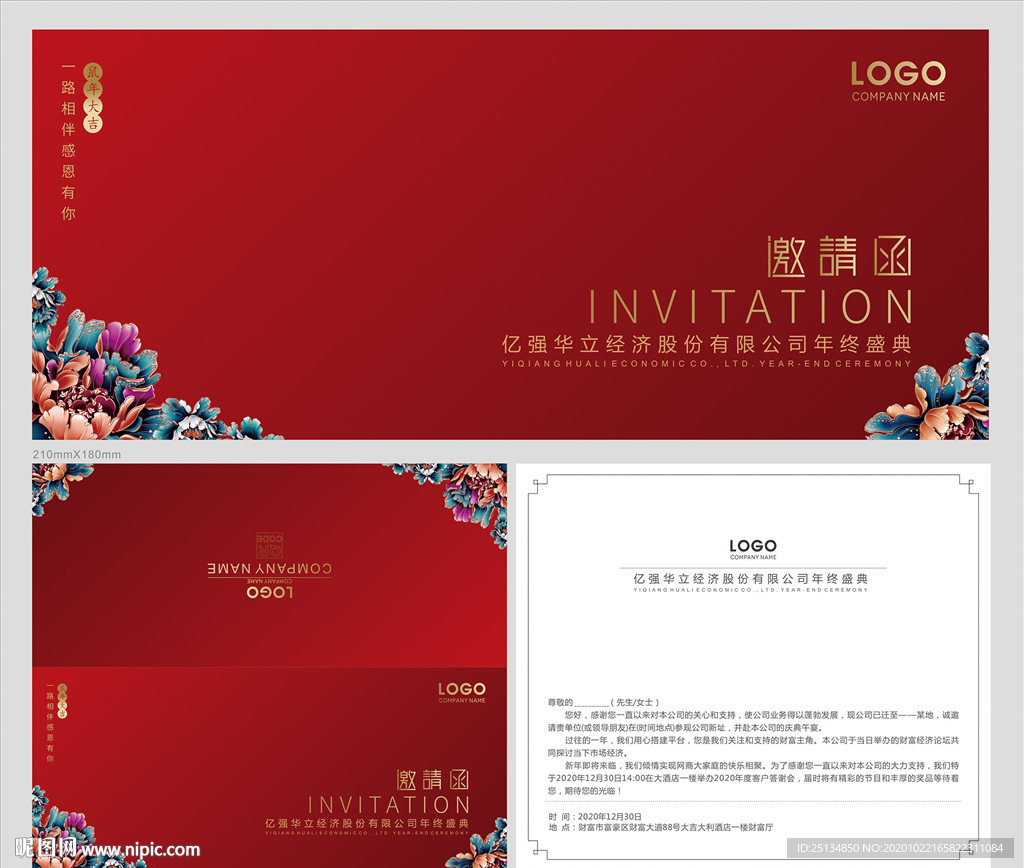Select the YIQIANG HUALI ECONOMIC pinyin line on the main cover
The width and height of the screenshot is (1024, 868).
[707, 364]
